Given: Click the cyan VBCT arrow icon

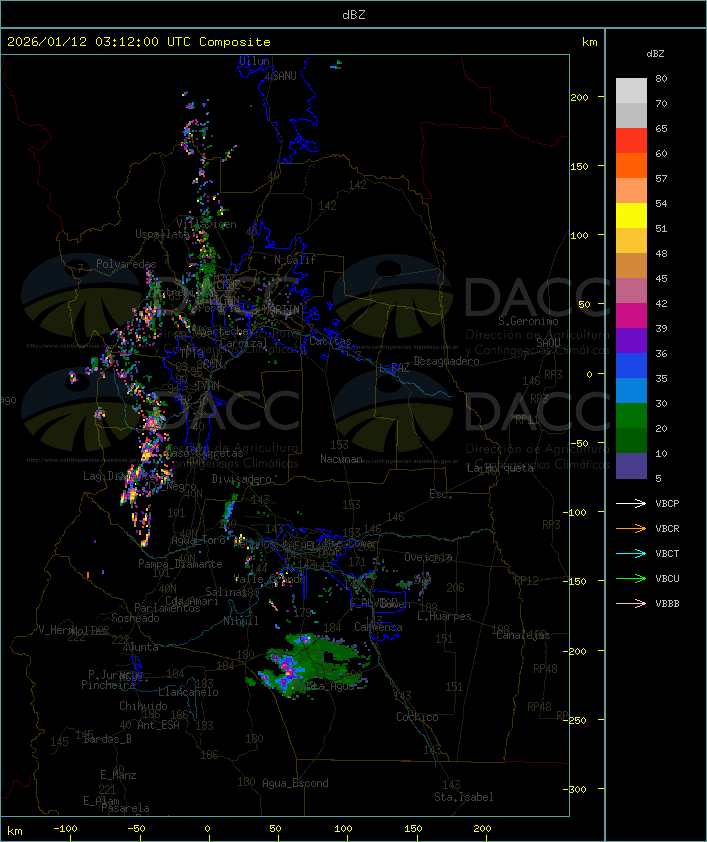Looking at the screenshot, I should pos(632,553).
